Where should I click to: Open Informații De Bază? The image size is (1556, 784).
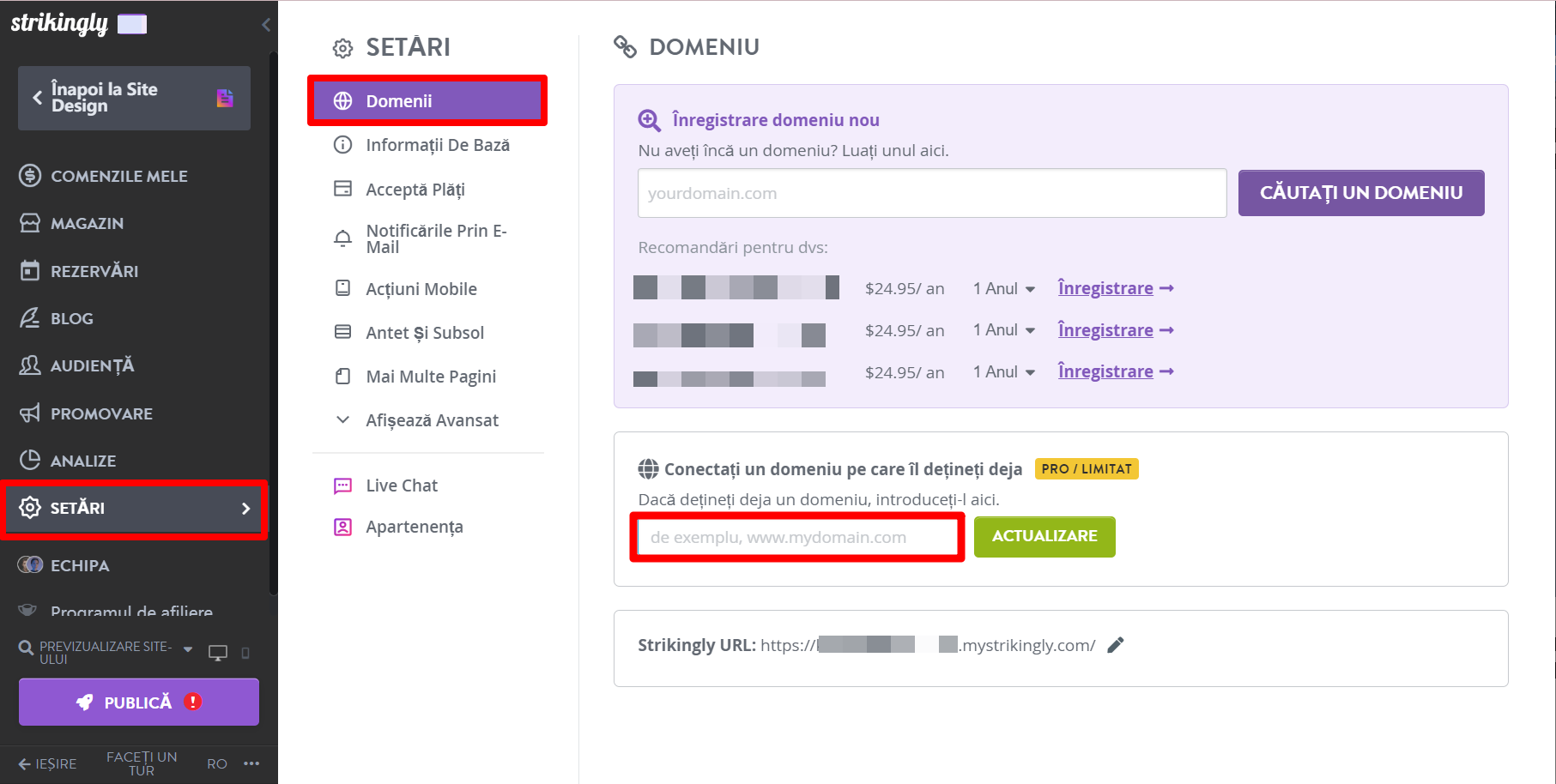click(438, 145)
